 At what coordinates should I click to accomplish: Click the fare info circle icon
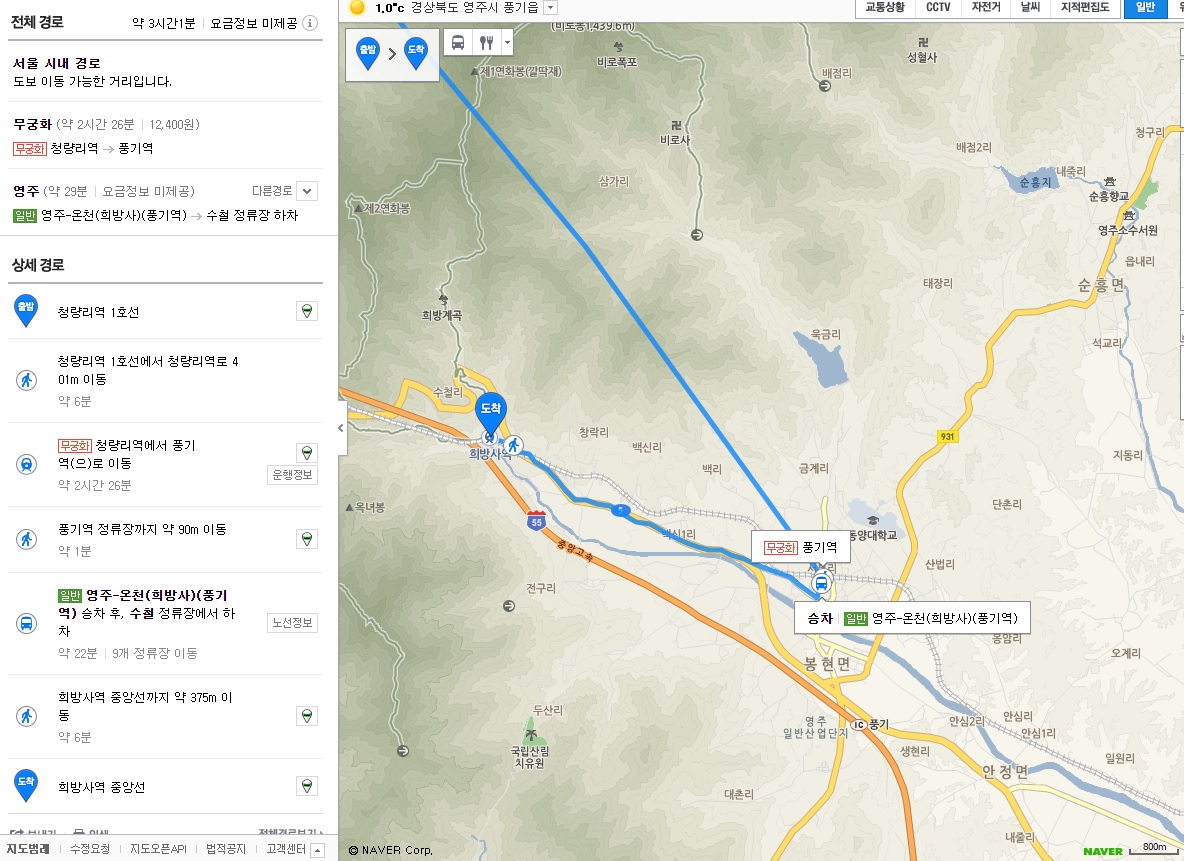tap(310, 23)
